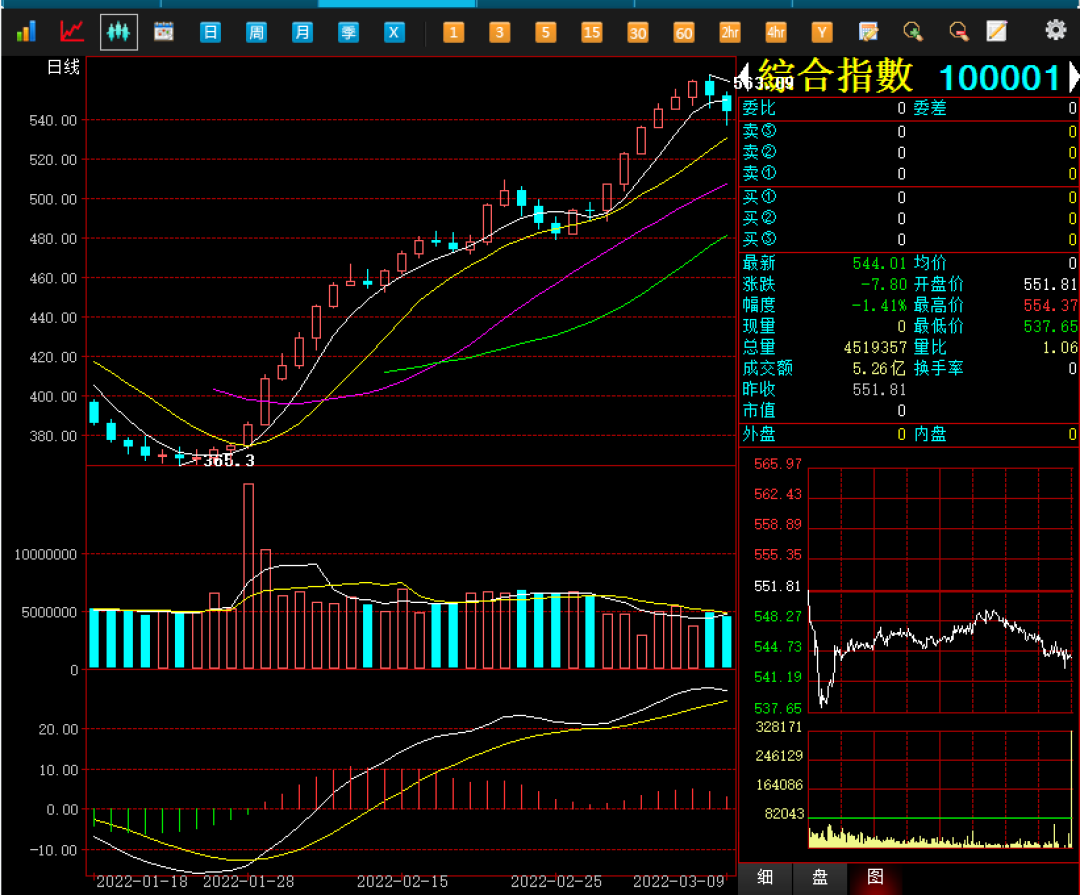Click the percent change -1.41%
The height and width of the screenshot is (895, 1080).
pyautogui.click(x=879, y=305)
